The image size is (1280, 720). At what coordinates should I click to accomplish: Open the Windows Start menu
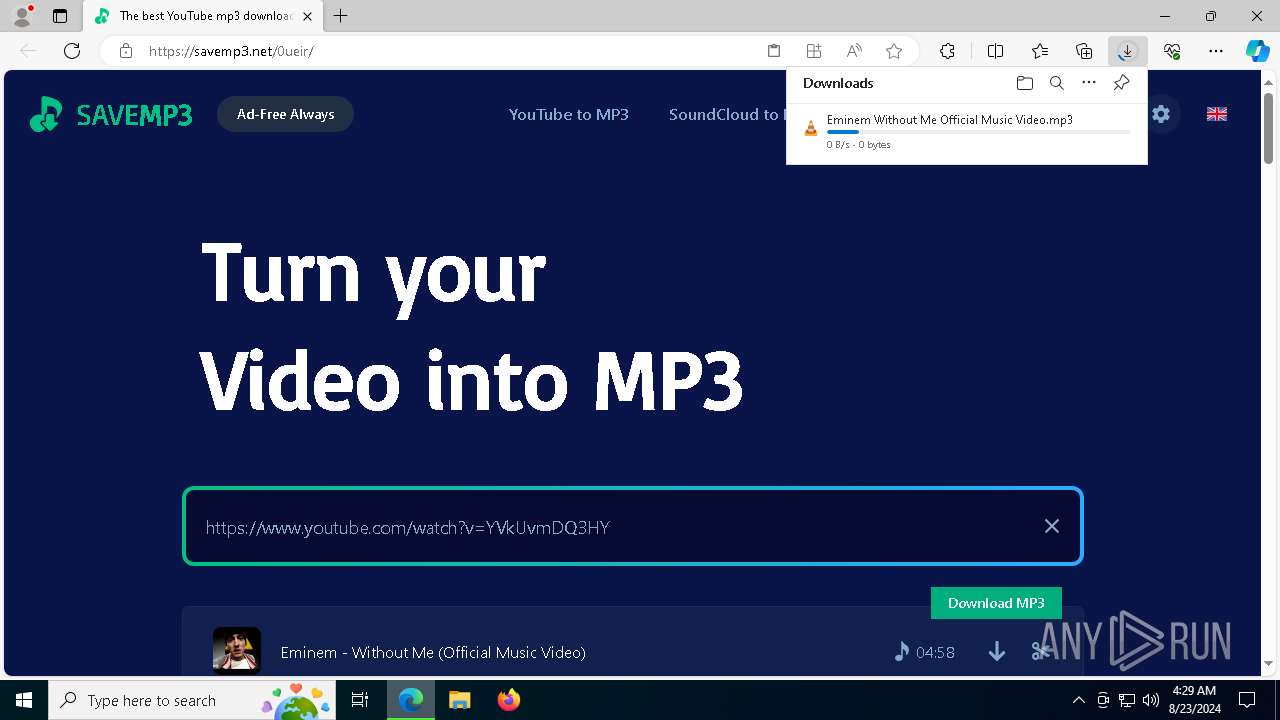click(x=24, y=700)
